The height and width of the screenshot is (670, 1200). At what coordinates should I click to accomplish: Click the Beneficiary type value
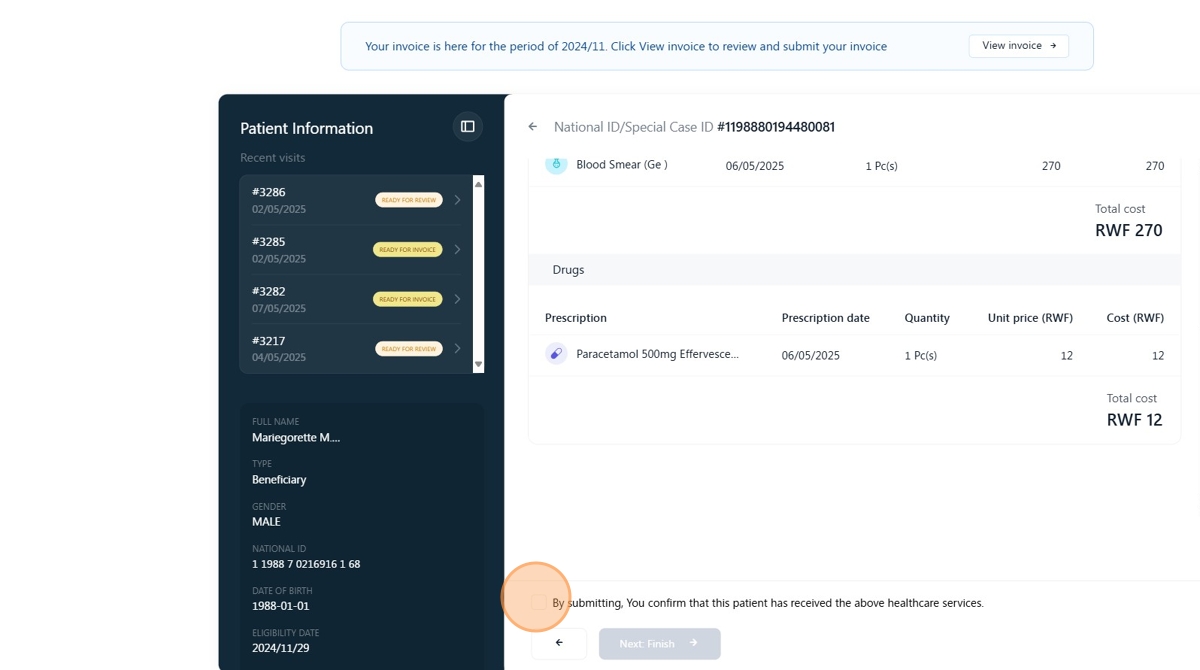(279, 480)
